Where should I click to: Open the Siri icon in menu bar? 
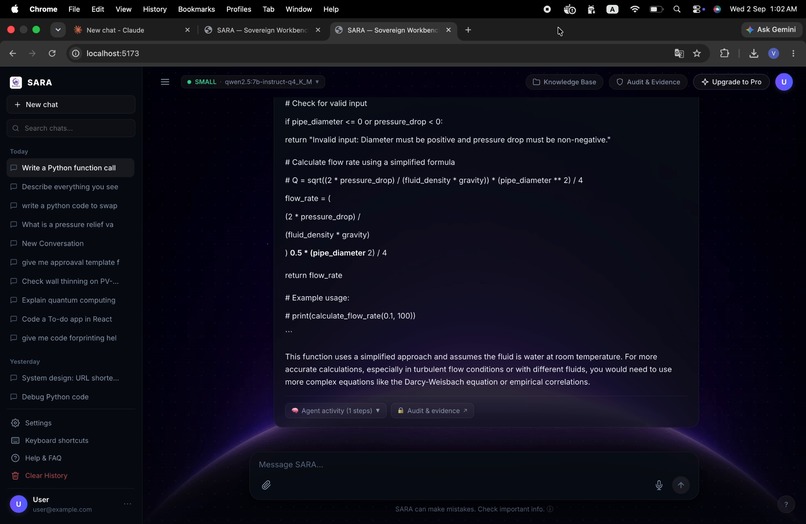pos(717,9)
